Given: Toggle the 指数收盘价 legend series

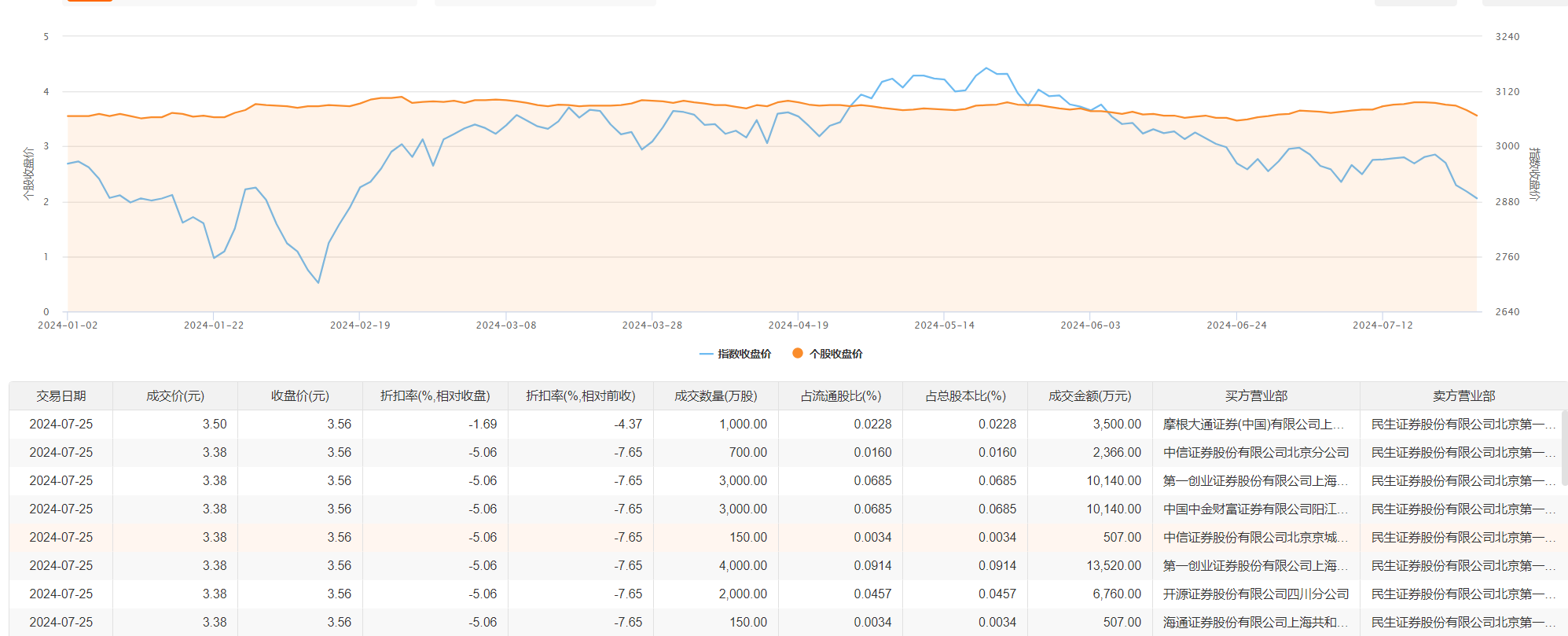Looking at the screenshot, I should pos(735,354).
